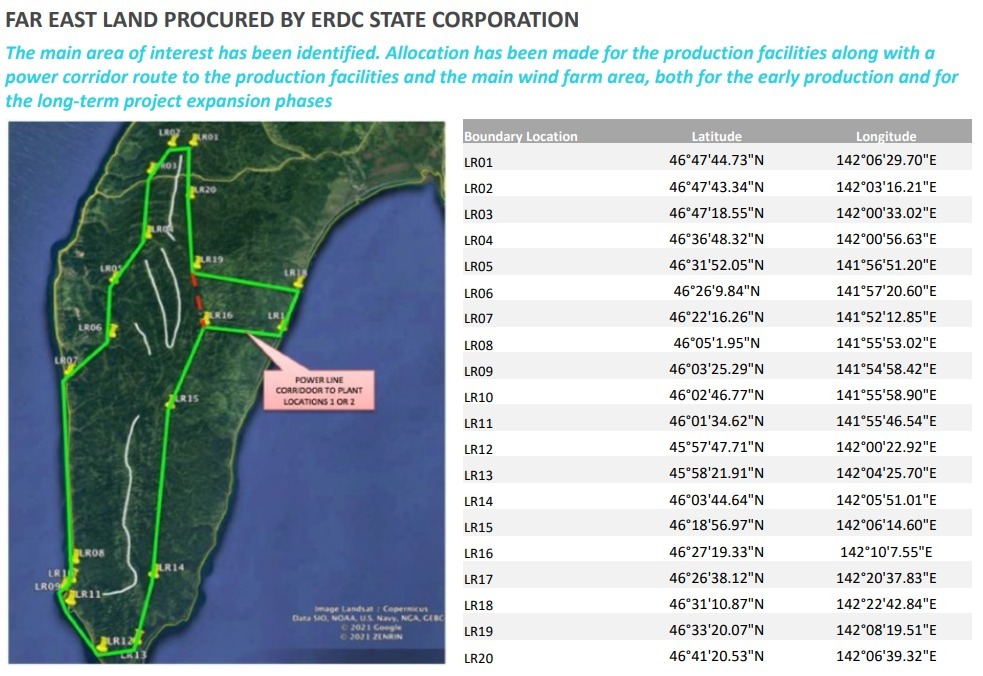Viewport: 983px width, 676px height.
Task: Select the LR06 pin on the map
Action: [112, 329]
